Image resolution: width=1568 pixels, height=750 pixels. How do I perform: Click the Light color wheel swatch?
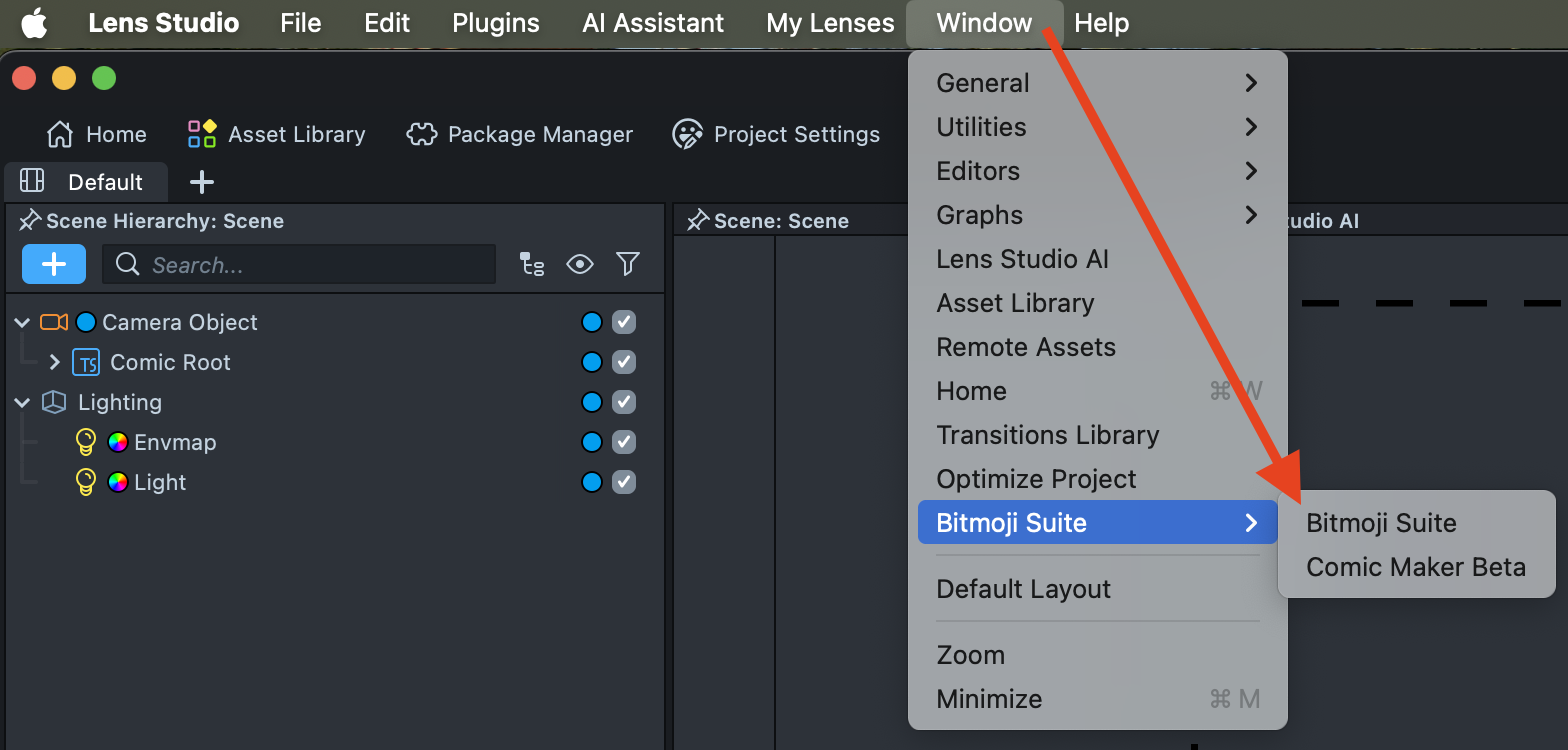coord(118,482)
